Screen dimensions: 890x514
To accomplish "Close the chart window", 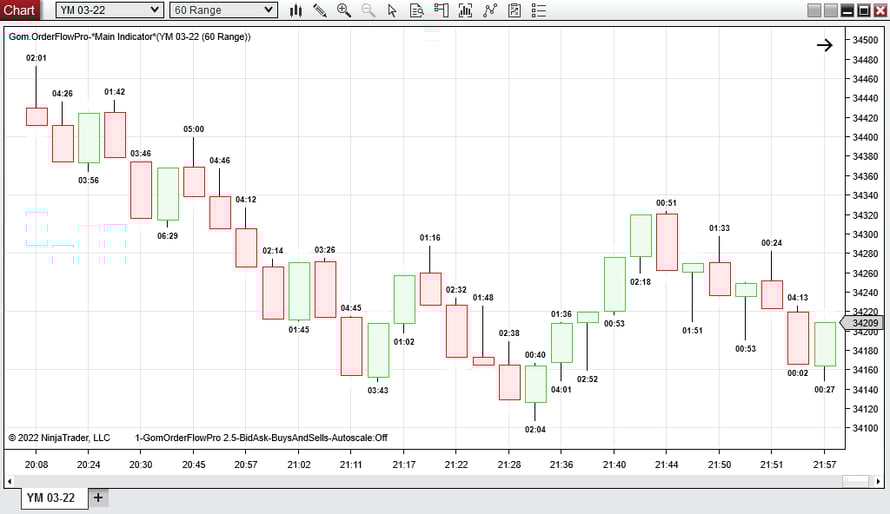I will point(880,10).
